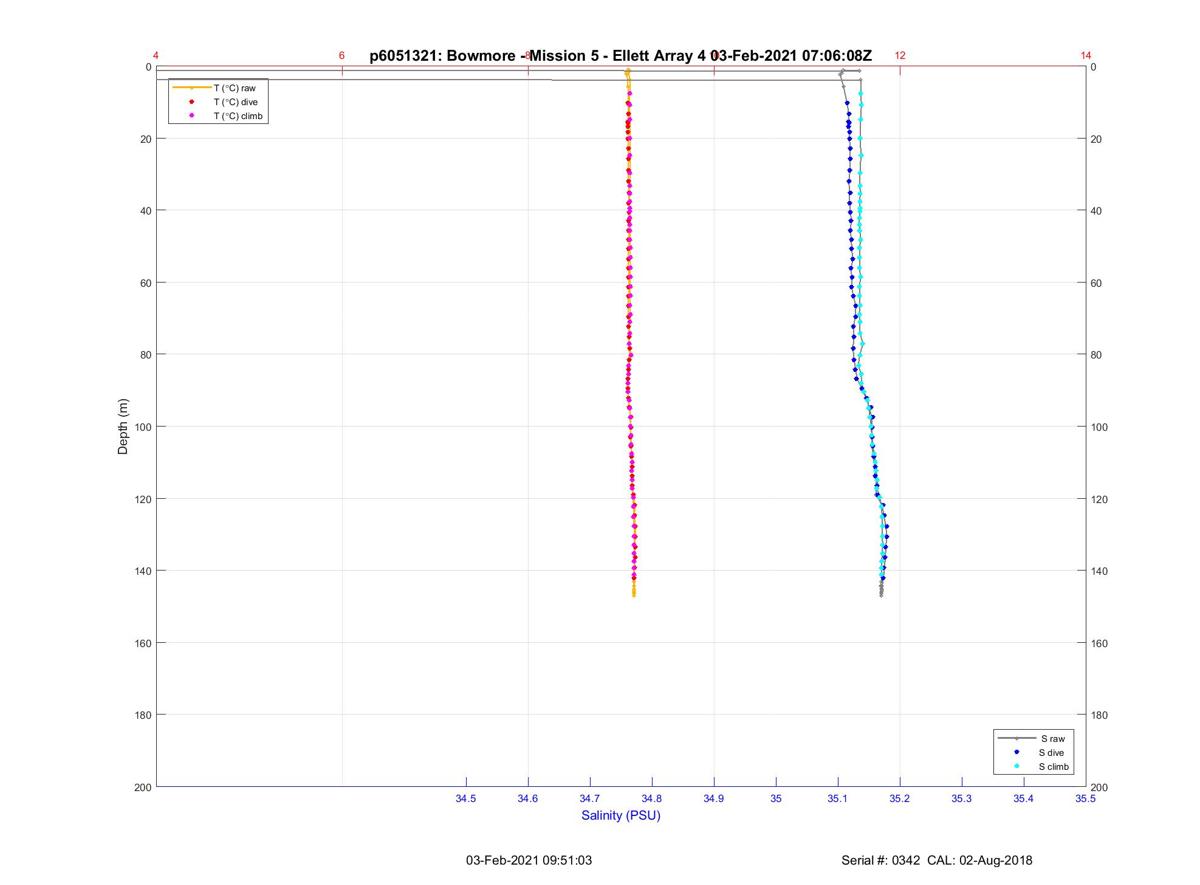Click "160" on the left depth axis

[x=141, y=643]
